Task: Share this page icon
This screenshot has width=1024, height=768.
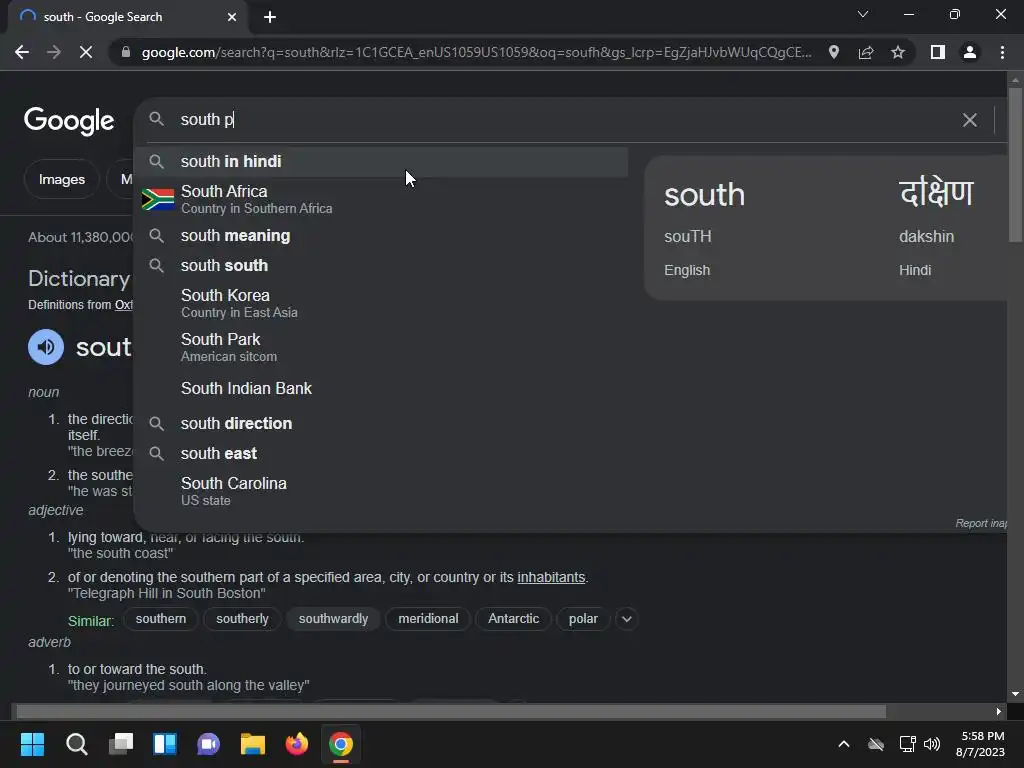Action: (x=866, y=52)
